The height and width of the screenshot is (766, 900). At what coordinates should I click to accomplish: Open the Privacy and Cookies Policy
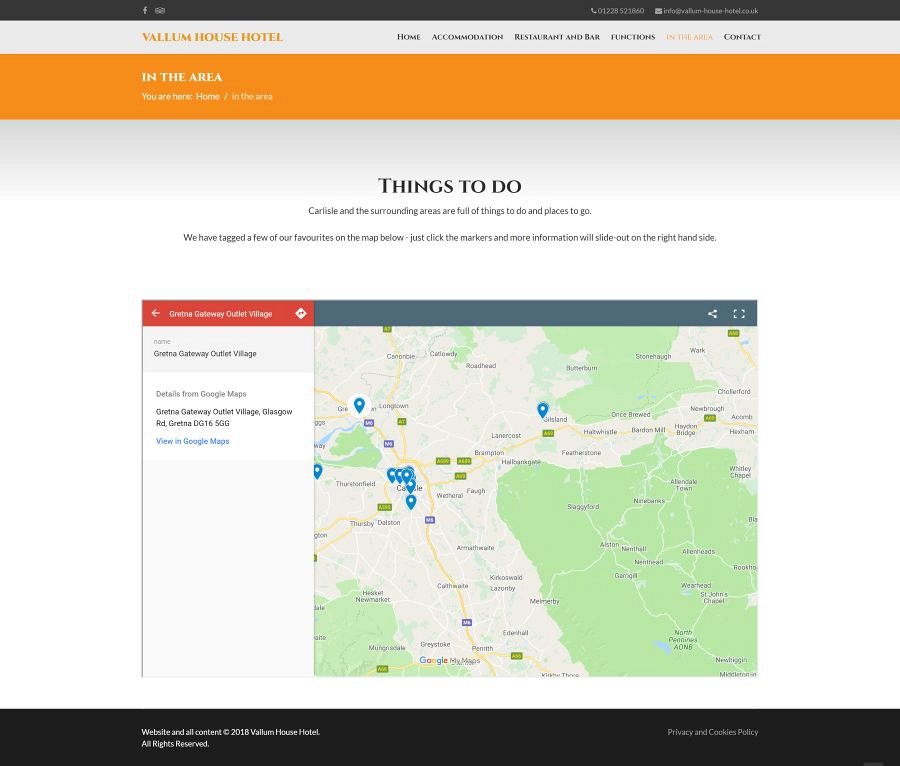tap(713, 732)
